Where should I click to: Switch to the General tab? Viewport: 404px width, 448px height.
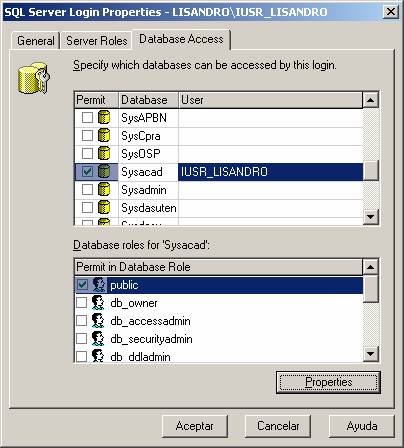pos(36,41)
